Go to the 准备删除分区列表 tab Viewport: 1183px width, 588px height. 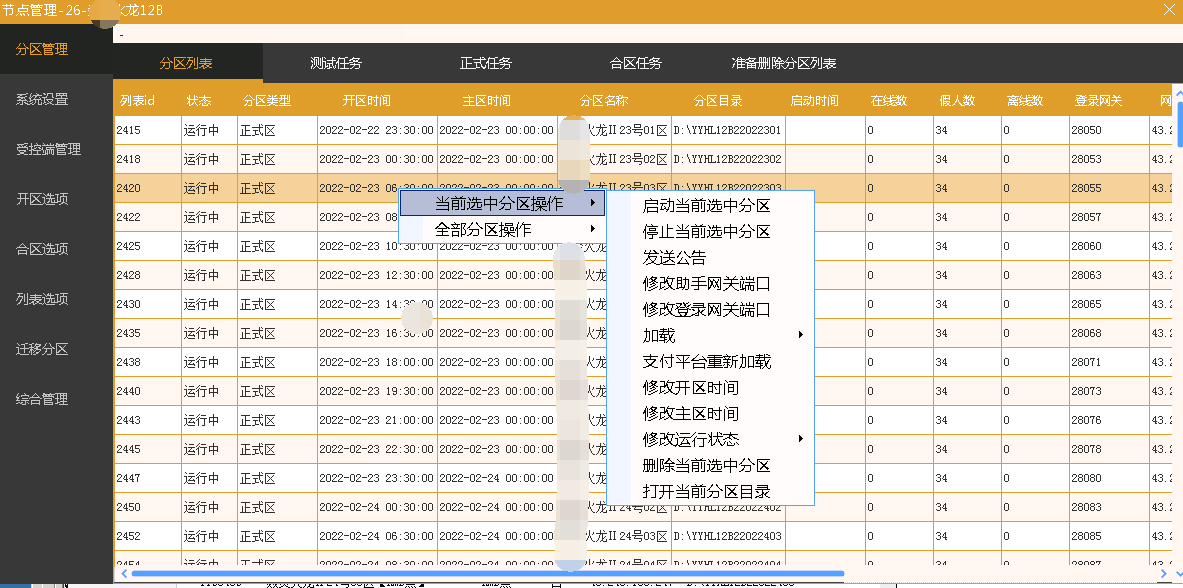784,63
